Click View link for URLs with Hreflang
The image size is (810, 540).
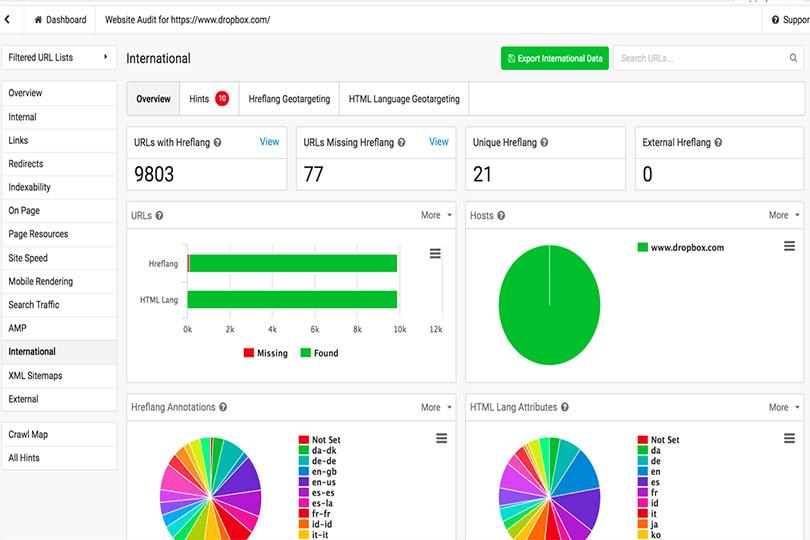point(269,142)
